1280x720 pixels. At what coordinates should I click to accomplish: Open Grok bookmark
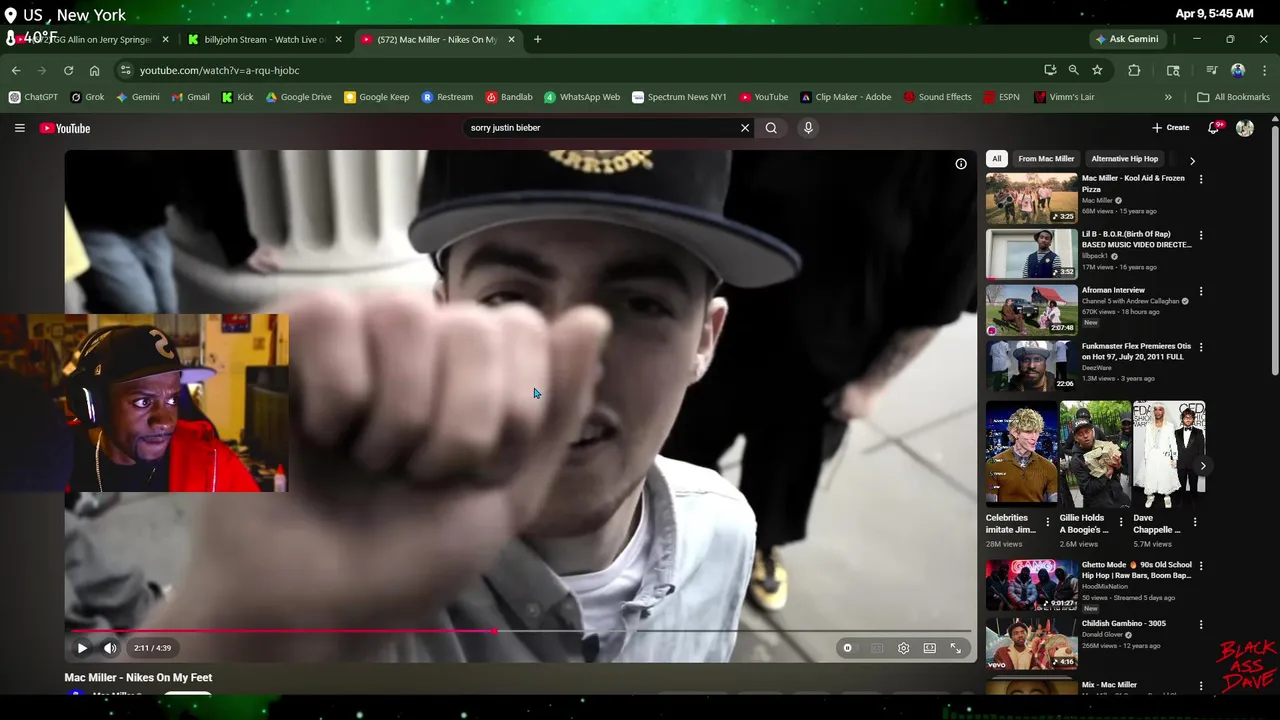tap(88, 97)
